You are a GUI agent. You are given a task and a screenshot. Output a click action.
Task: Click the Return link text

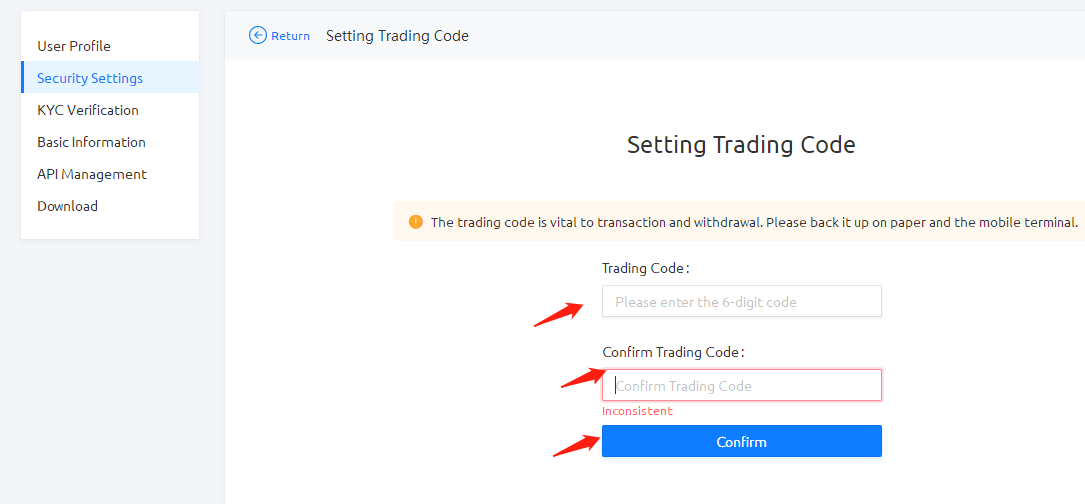[290, 36]
